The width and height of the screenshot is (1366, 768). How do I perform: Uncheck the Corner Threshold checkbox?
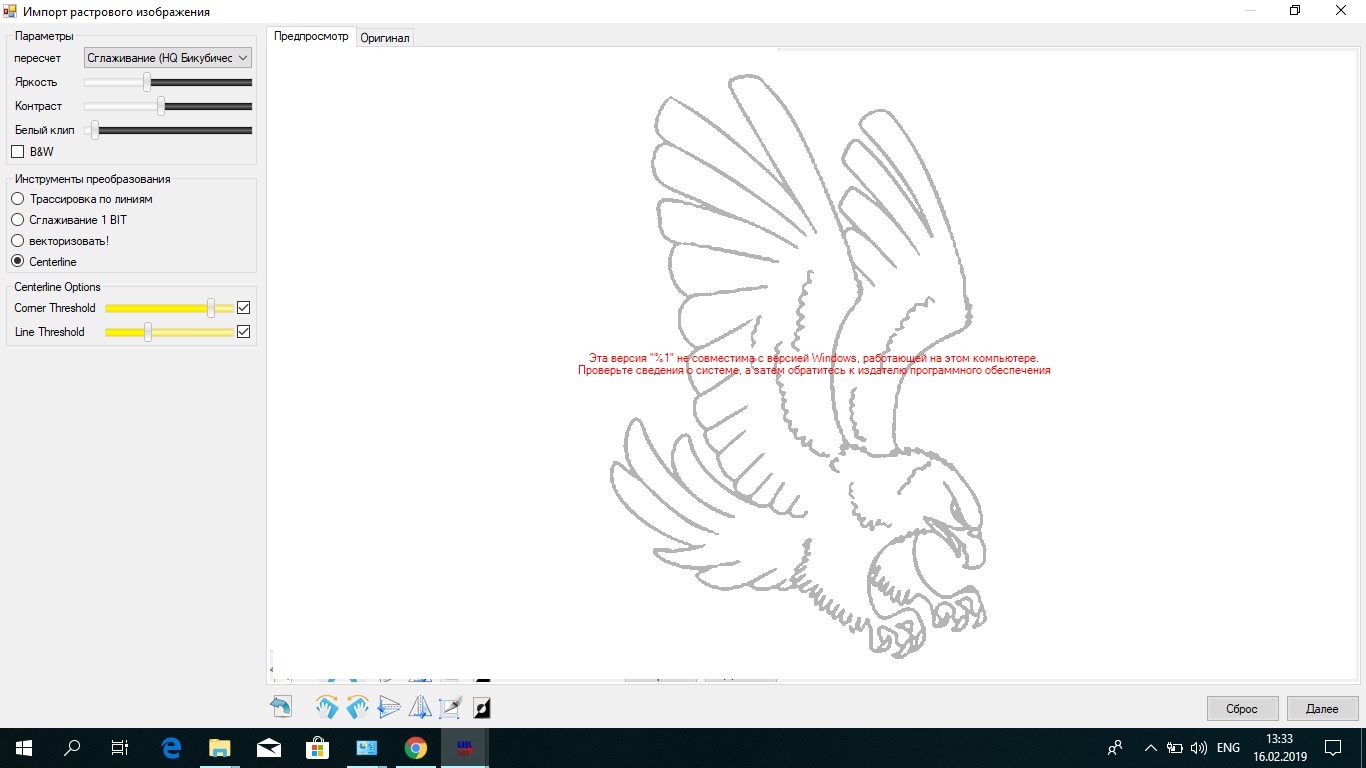click(243, 307)
